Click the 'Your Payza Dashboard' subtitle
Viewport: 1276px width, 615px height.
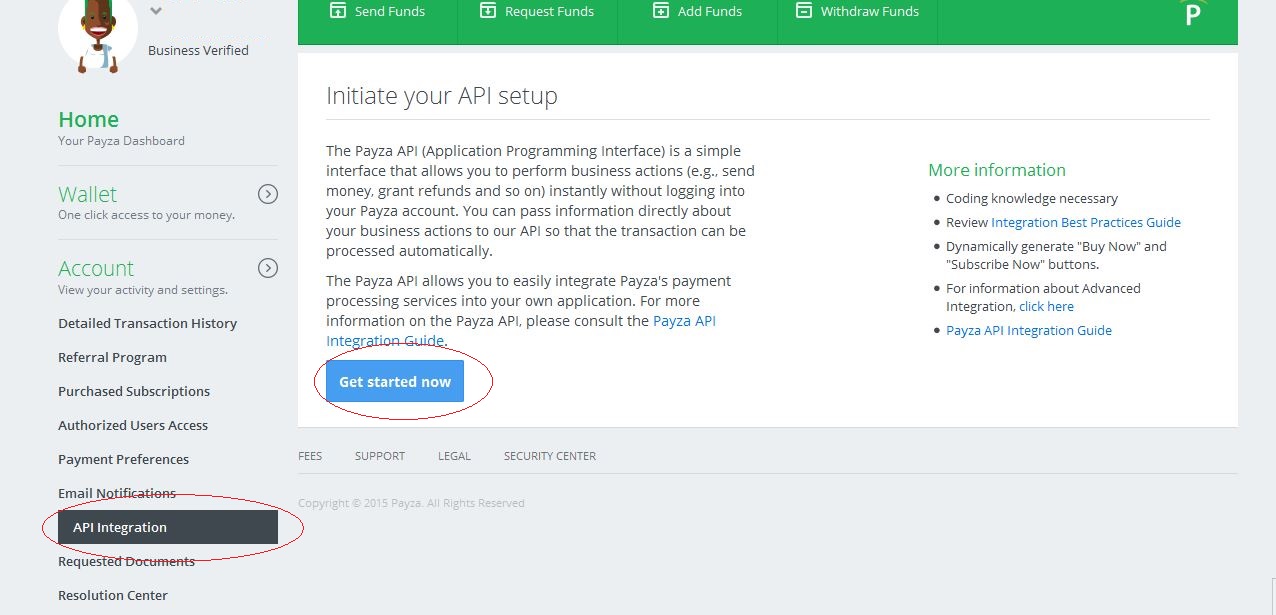[121, 141]
